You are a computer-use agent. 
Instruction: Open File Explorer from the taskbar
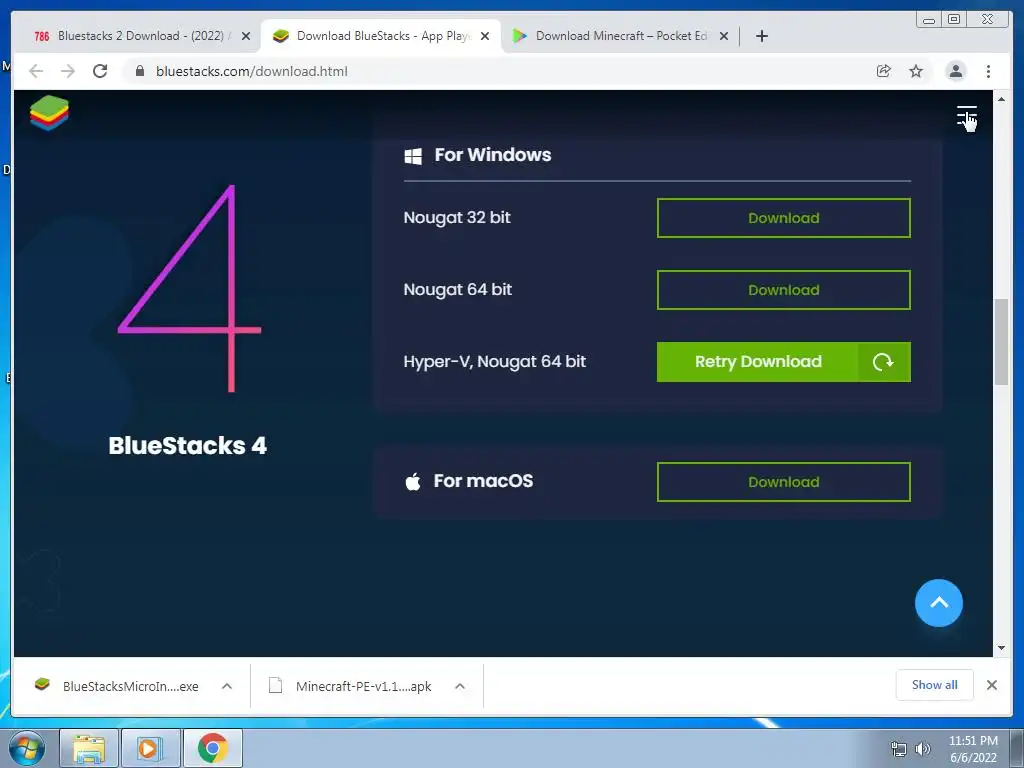tap(89, 748)
